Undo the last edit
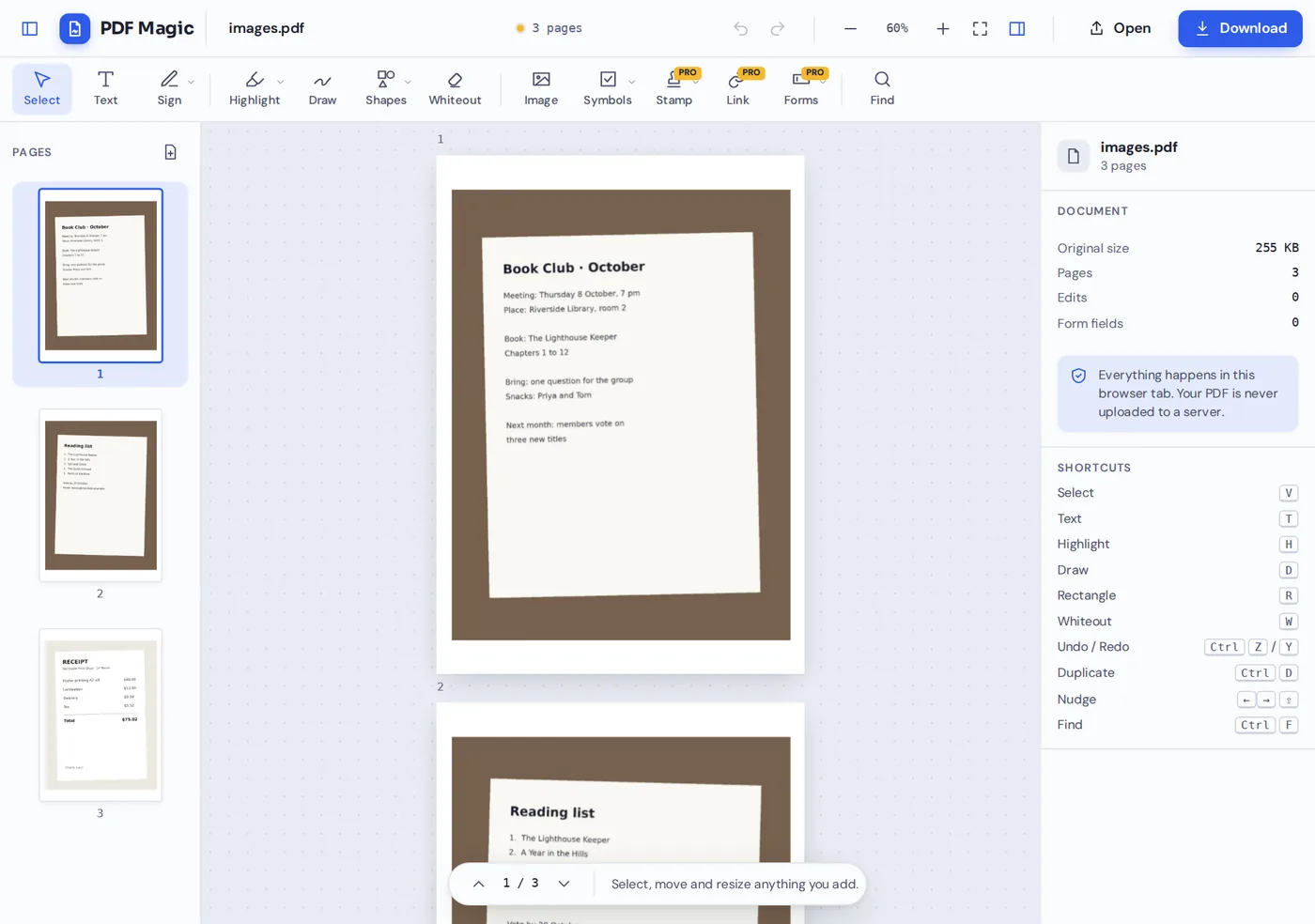1315x924 pixels. pos(741,28)
